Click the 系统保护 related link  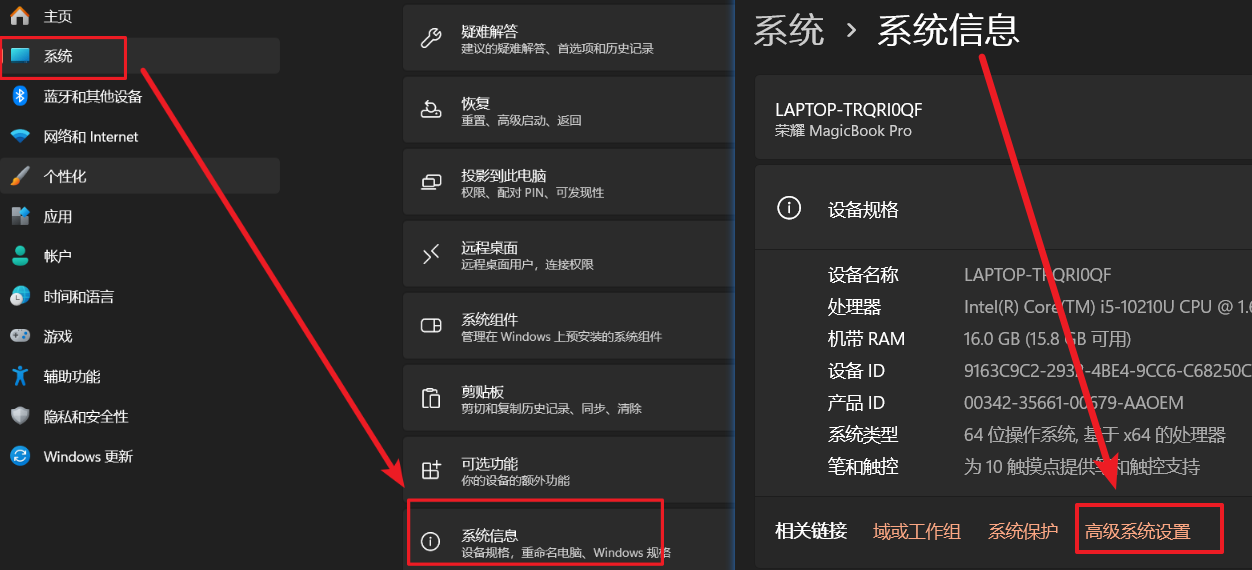click(x=1023, y=531)
